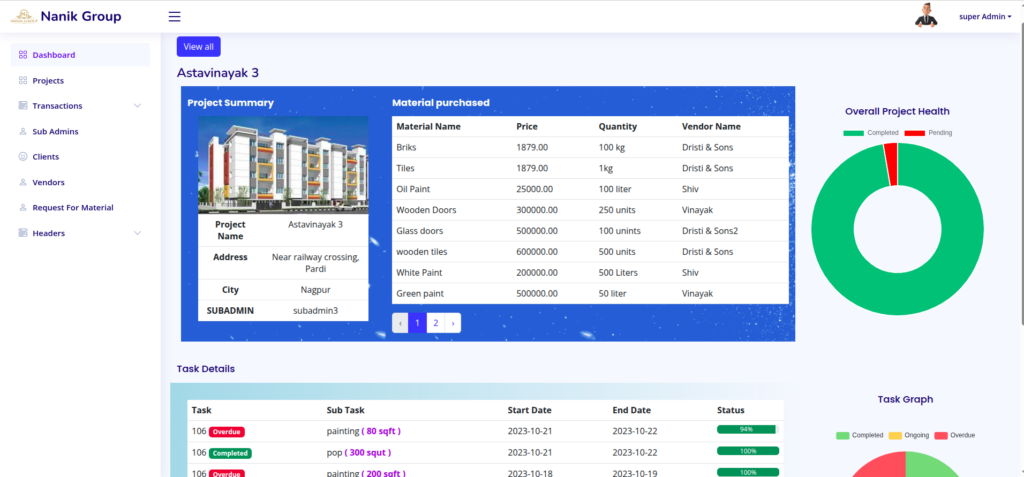Open Vendors in the sidebar
The height and width of the screenshot is (477, 1024).
80,182
